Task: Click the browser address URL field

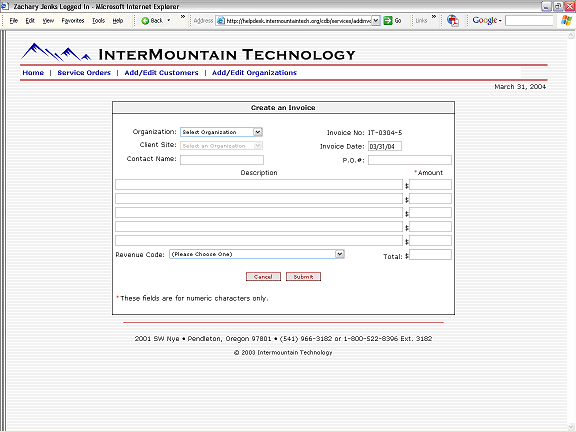Action: point(298,21)
